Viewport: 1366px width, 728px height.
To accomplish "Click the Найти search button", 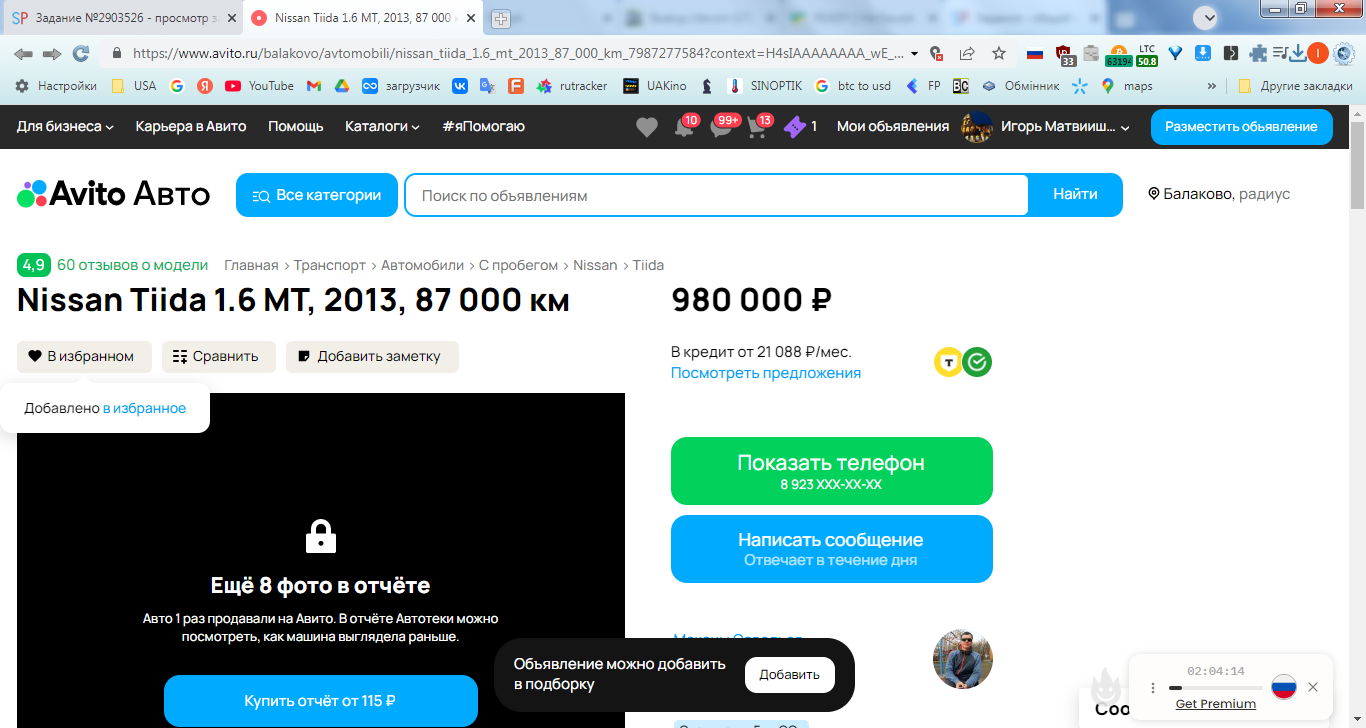I will click(1075, 195).
